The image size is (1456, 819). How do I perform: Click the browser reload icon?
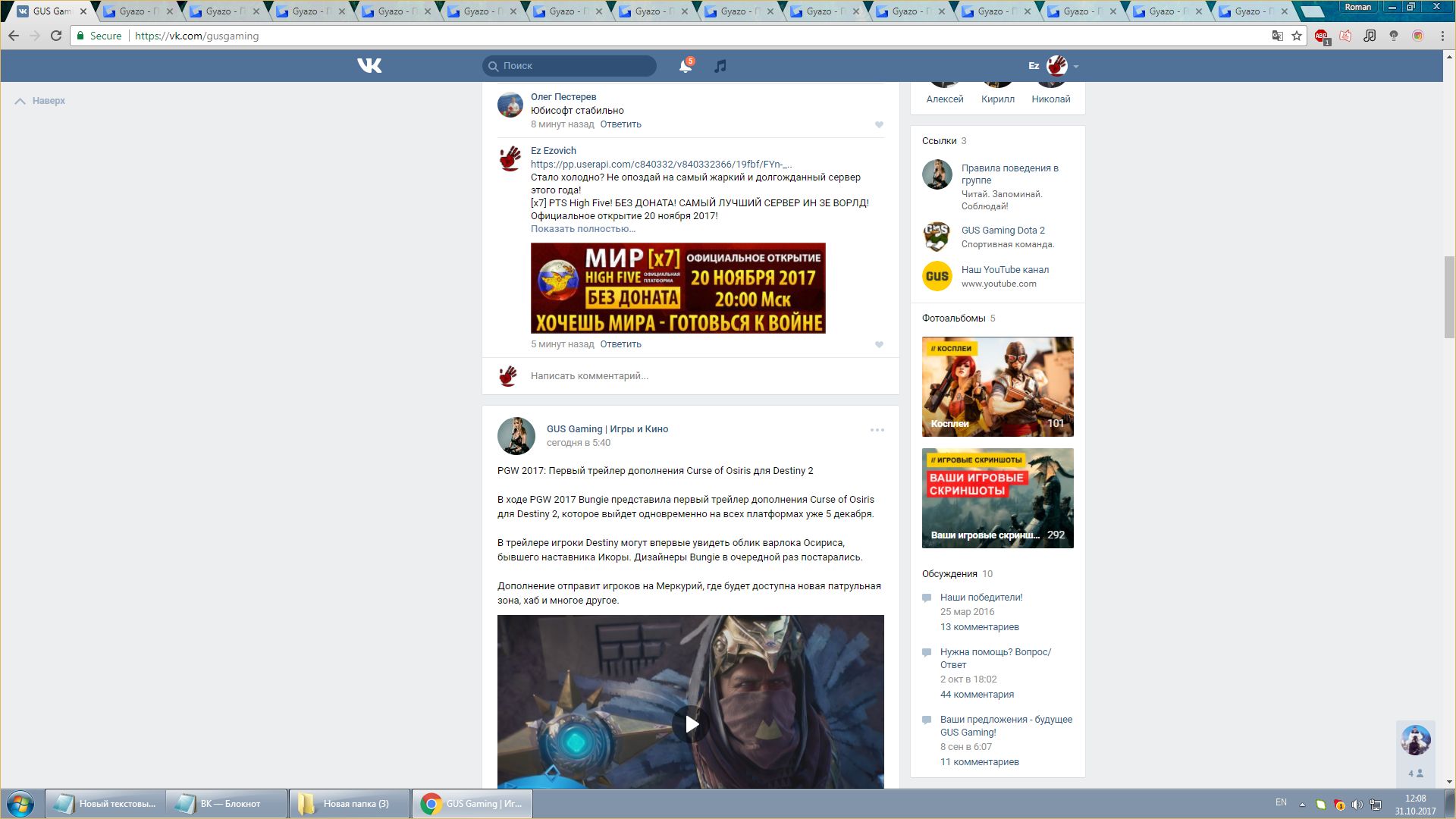56,36
